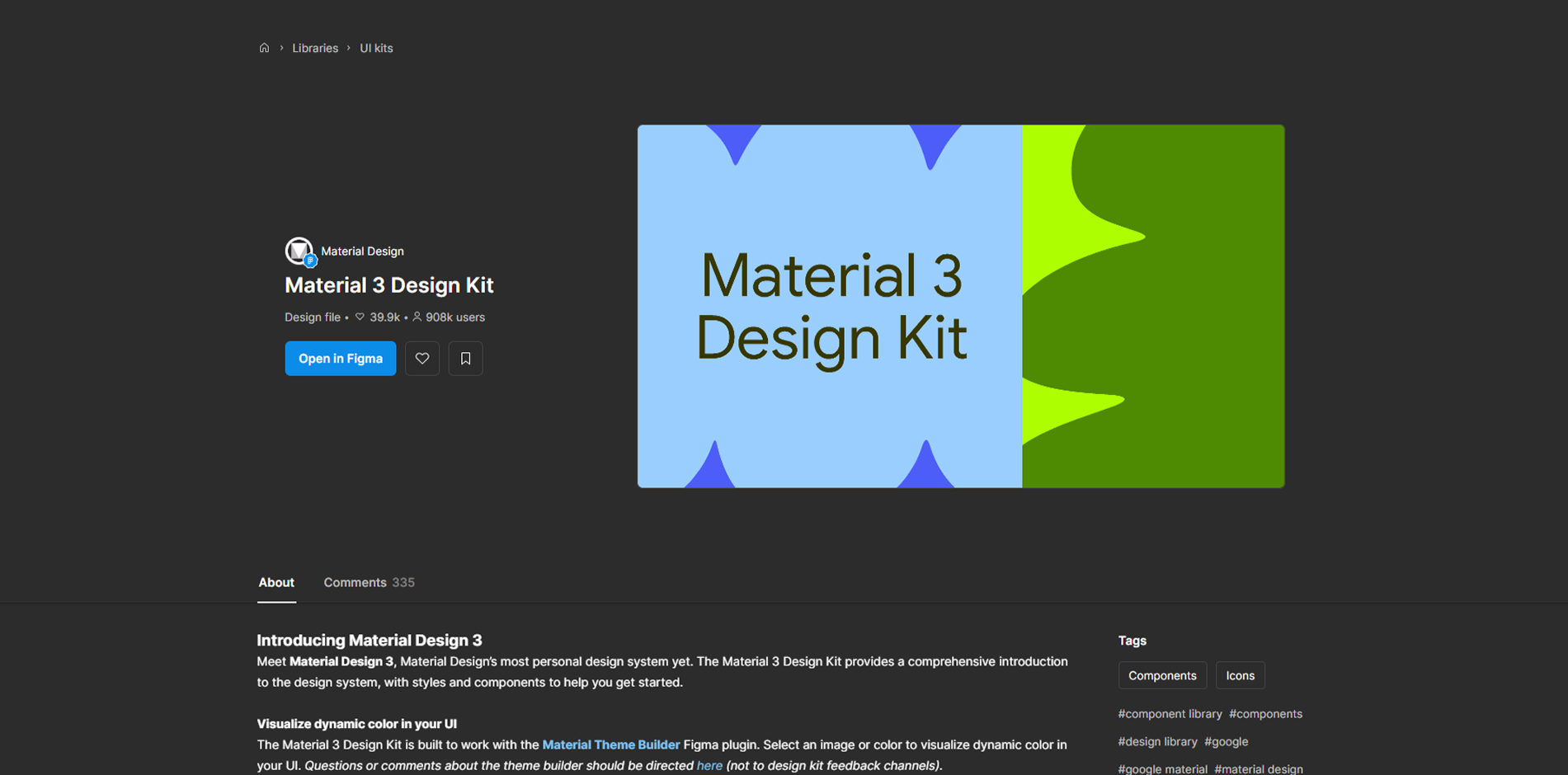This screenshot has height=775, width=1568.
Task: Save the file with the bookmark button
Action: click(x=465, y=359)
